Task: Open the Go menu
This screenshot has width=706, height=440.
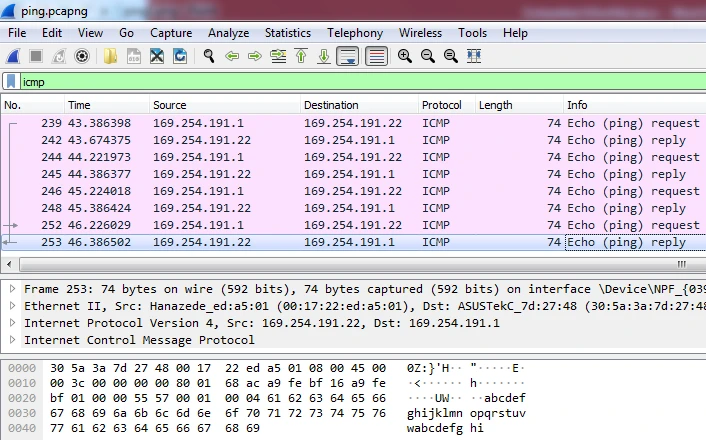Action: [x=127, y=33]
